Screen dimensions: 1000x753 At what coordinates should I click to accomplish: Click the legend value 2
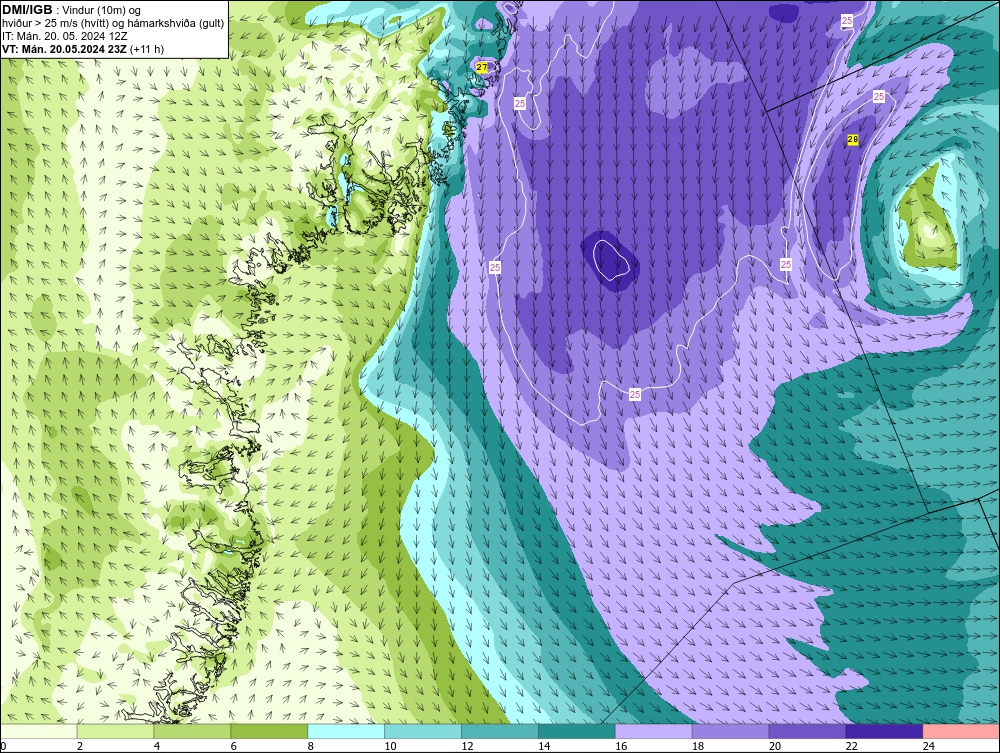point(80,746)
